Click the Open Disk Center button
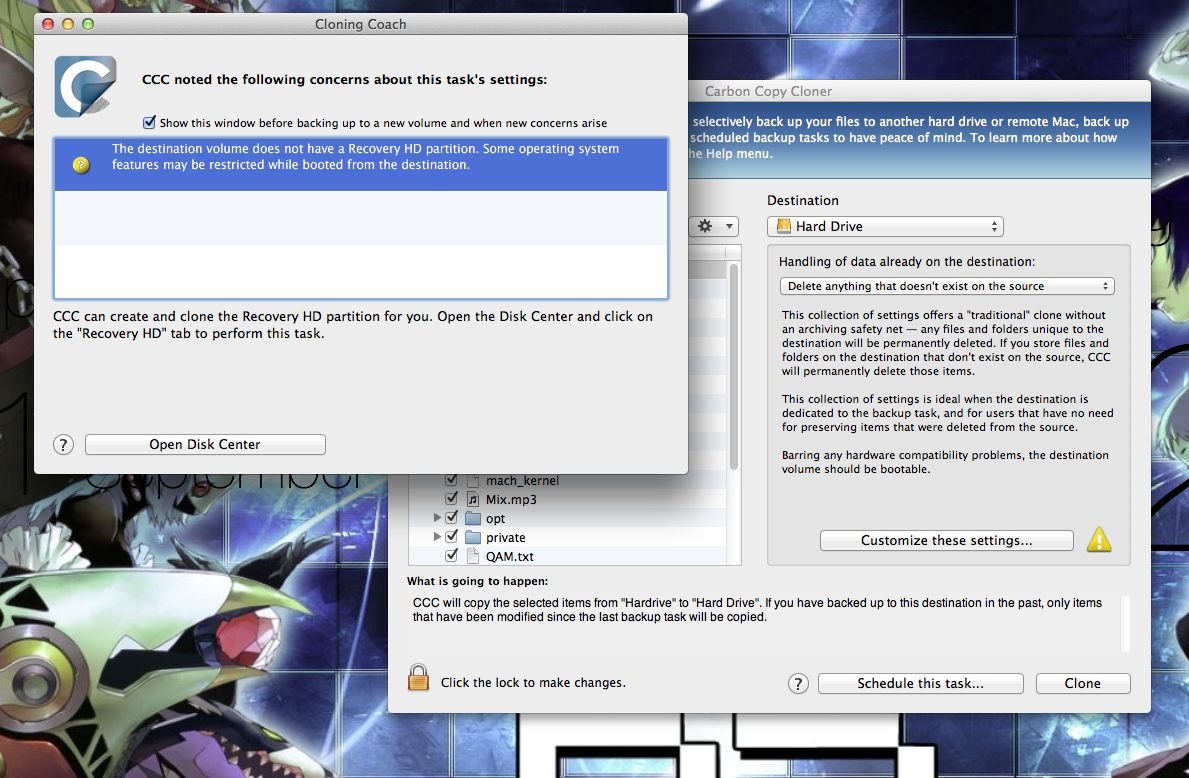Image resolution: width=1189 pixels, height=778 pixels. [x=205, y=444]
